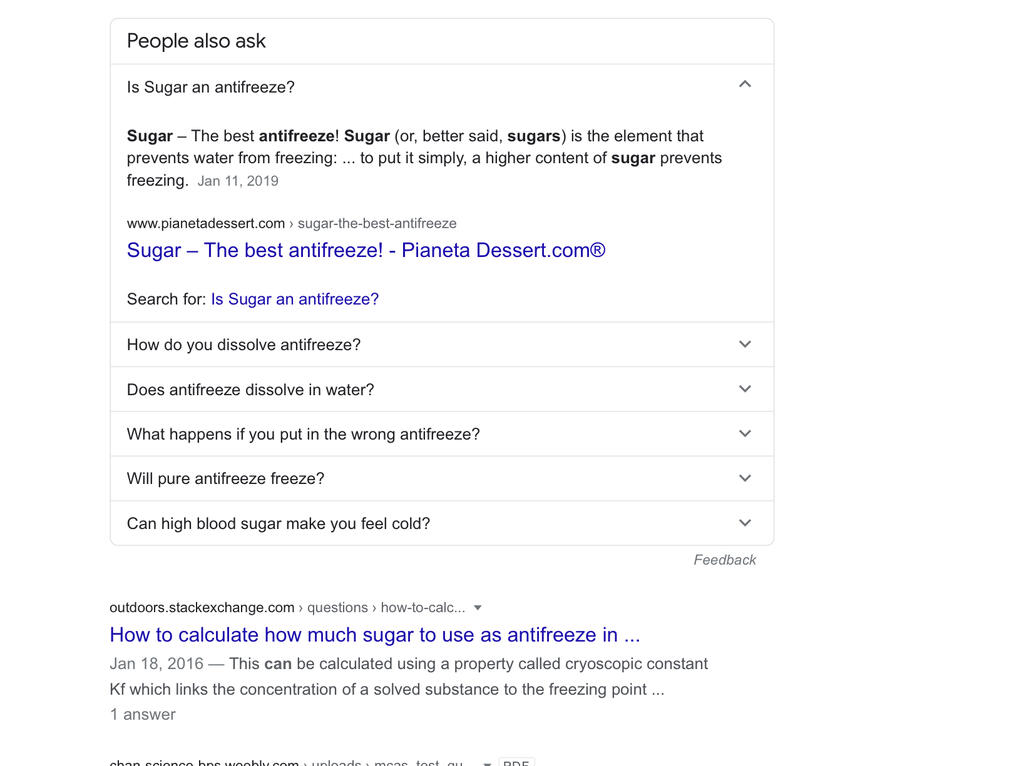Expand "Will pure antifreeze freeze?" question text
Screen dimensions: 1024x766
pos(225,479)
